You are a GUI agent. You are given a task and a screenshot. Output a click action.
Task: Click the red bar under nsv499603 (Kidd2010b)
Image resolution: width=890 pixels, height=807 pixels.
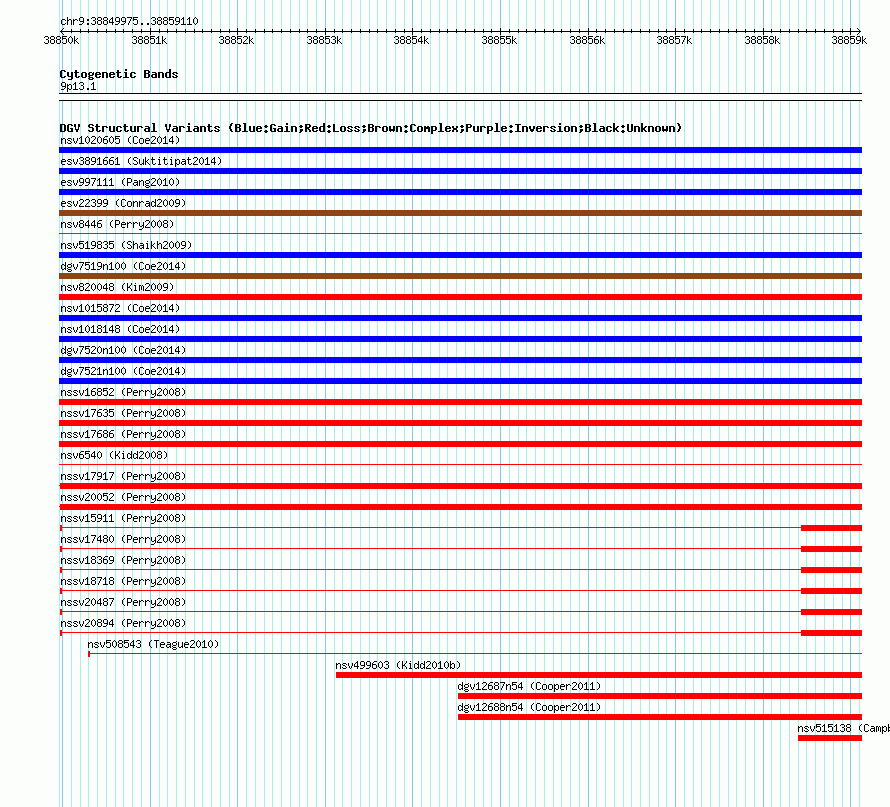[x=599, y=675]
